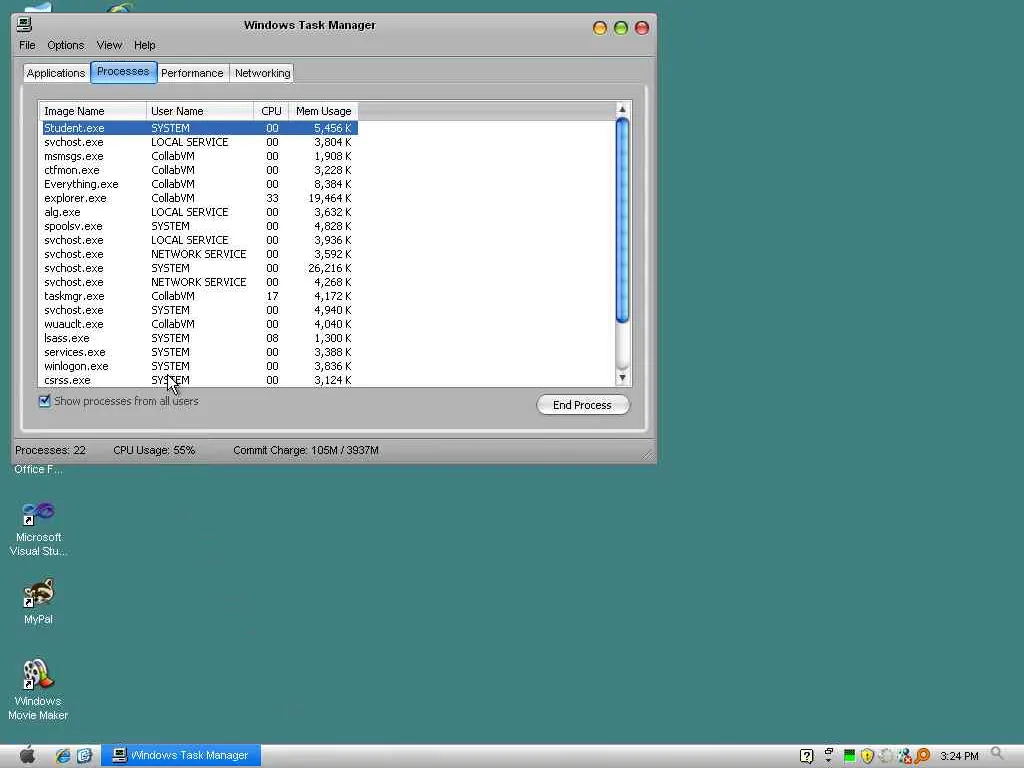Select the msmsgs.exe process
This screenshot has height=768, width=1024.
click(x=200, y=156)
